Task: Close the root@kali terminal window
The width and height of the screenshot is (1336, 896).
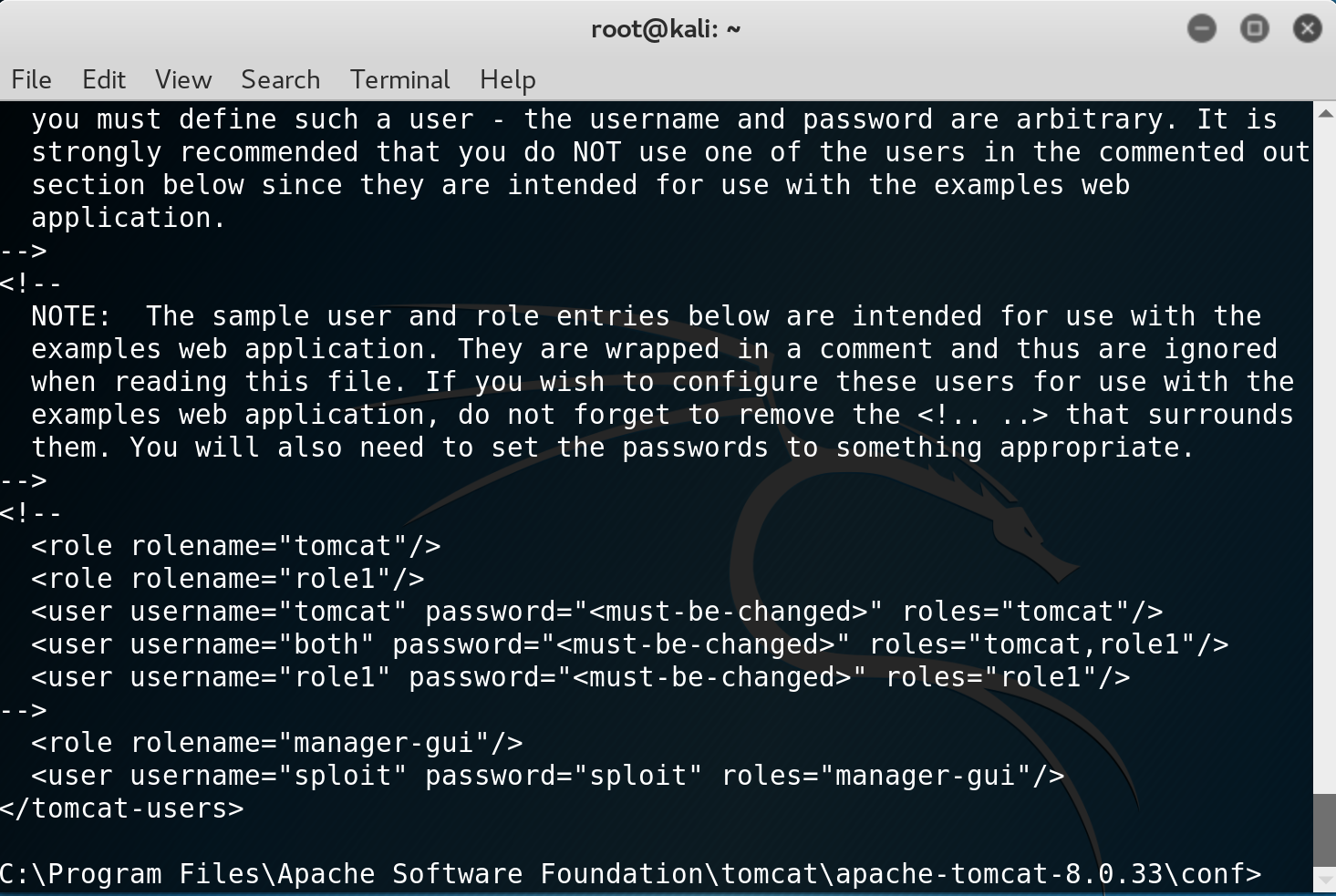Action: pos(1308,29)
